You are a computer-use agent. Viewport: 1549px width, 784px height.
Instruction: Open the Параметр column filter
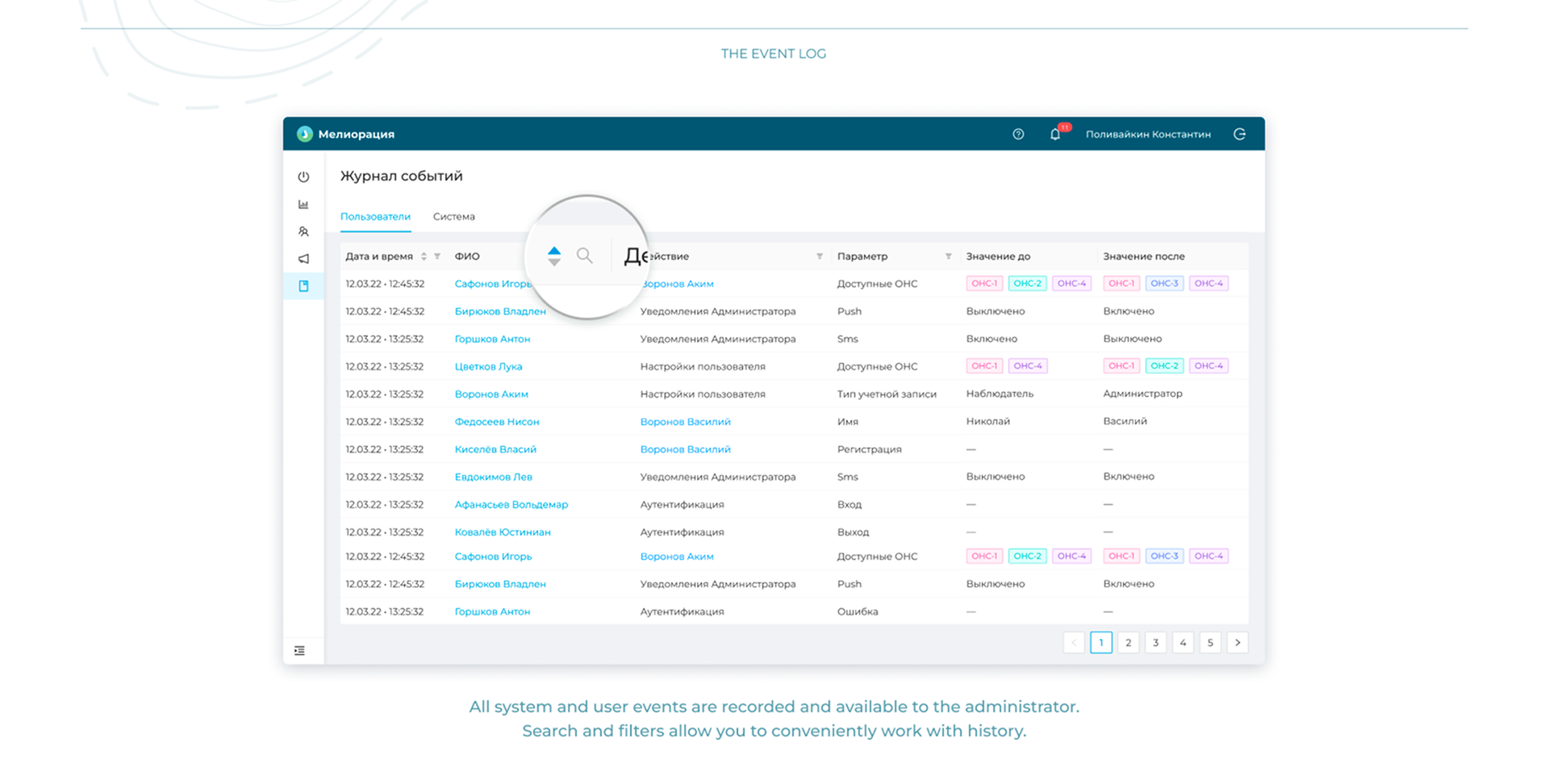point(948,256)
